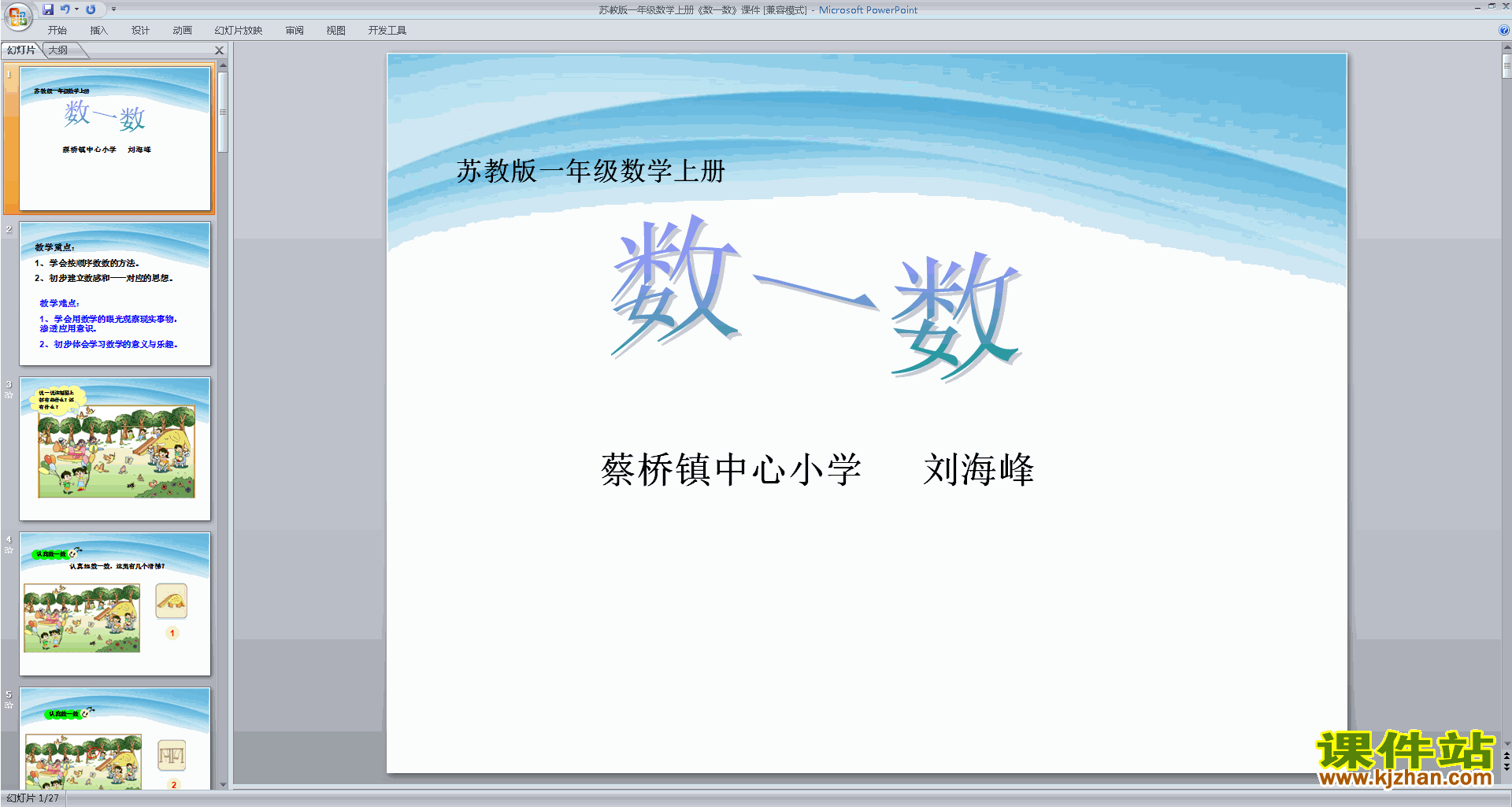
Task: Select slide 2 thumbnail 教学重点
Action: [115, 294]
